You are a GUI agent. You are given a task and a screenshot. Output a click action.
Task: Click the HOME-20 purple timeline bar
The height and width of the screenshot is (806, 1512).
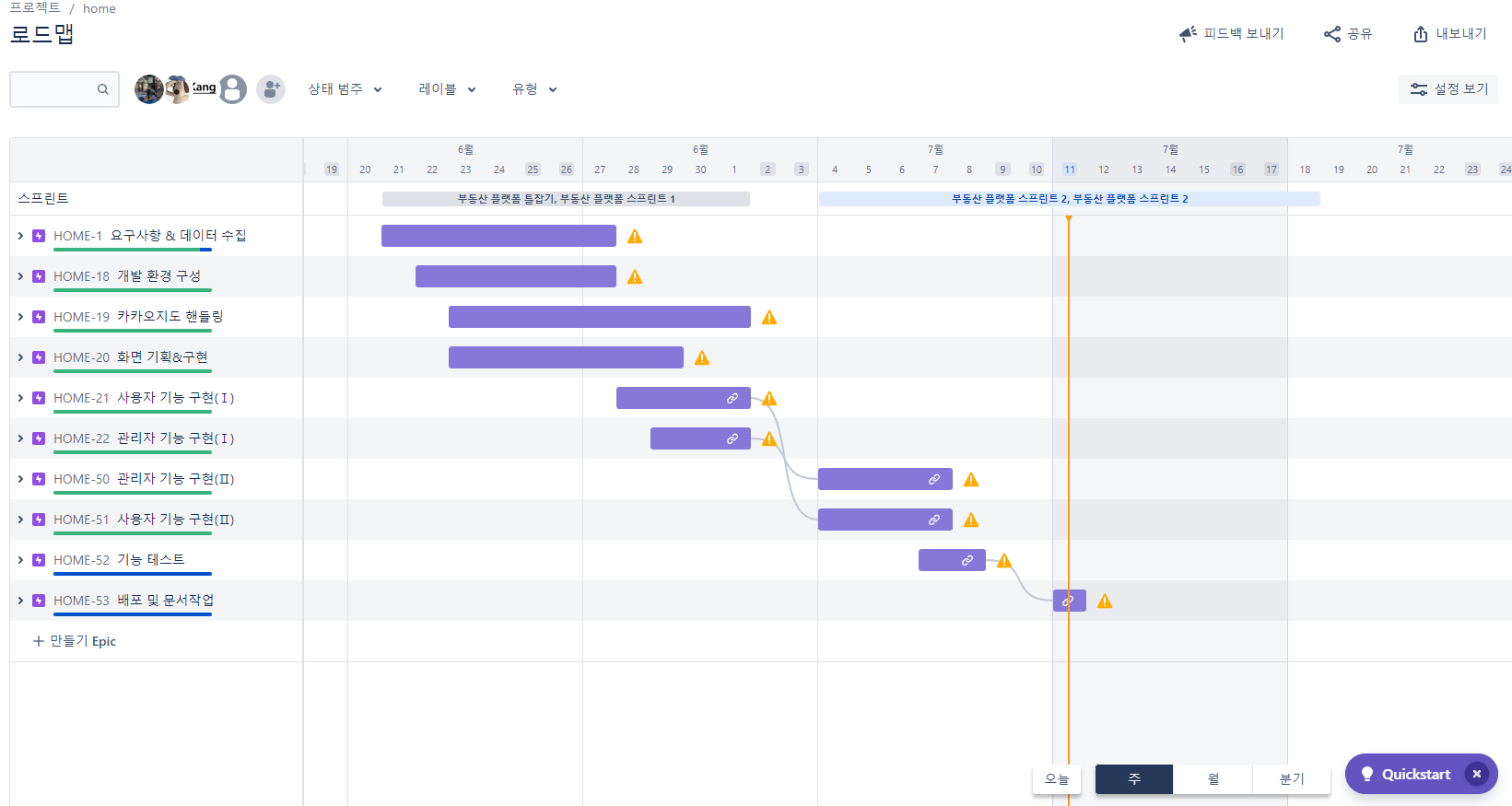click(566, 357)
